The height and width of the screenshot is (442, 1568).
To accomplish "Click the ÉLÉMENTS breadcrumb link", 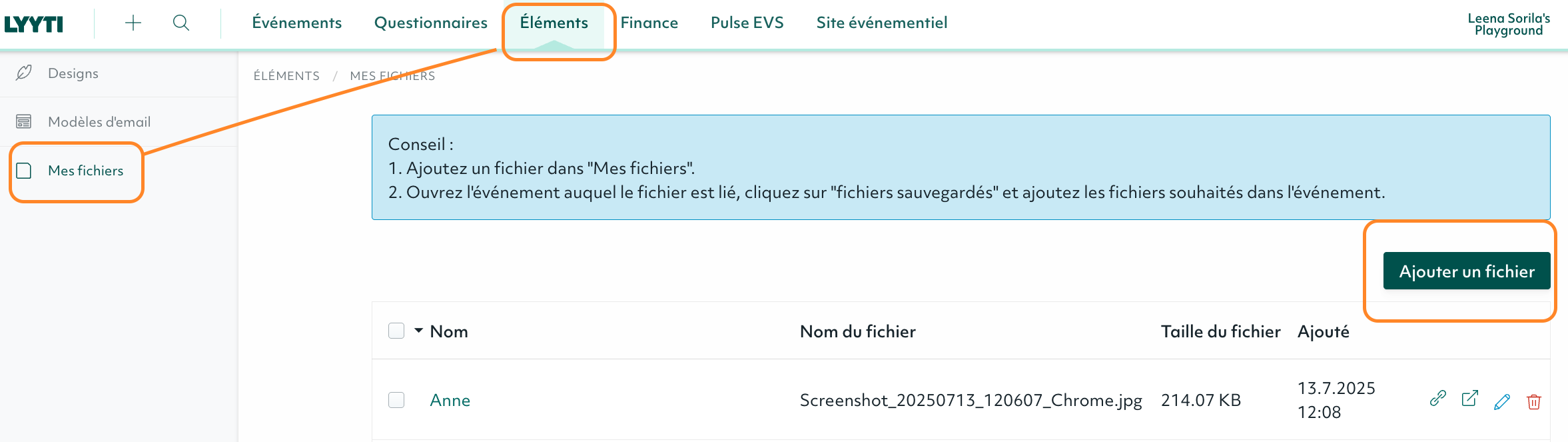I will 286,75.
